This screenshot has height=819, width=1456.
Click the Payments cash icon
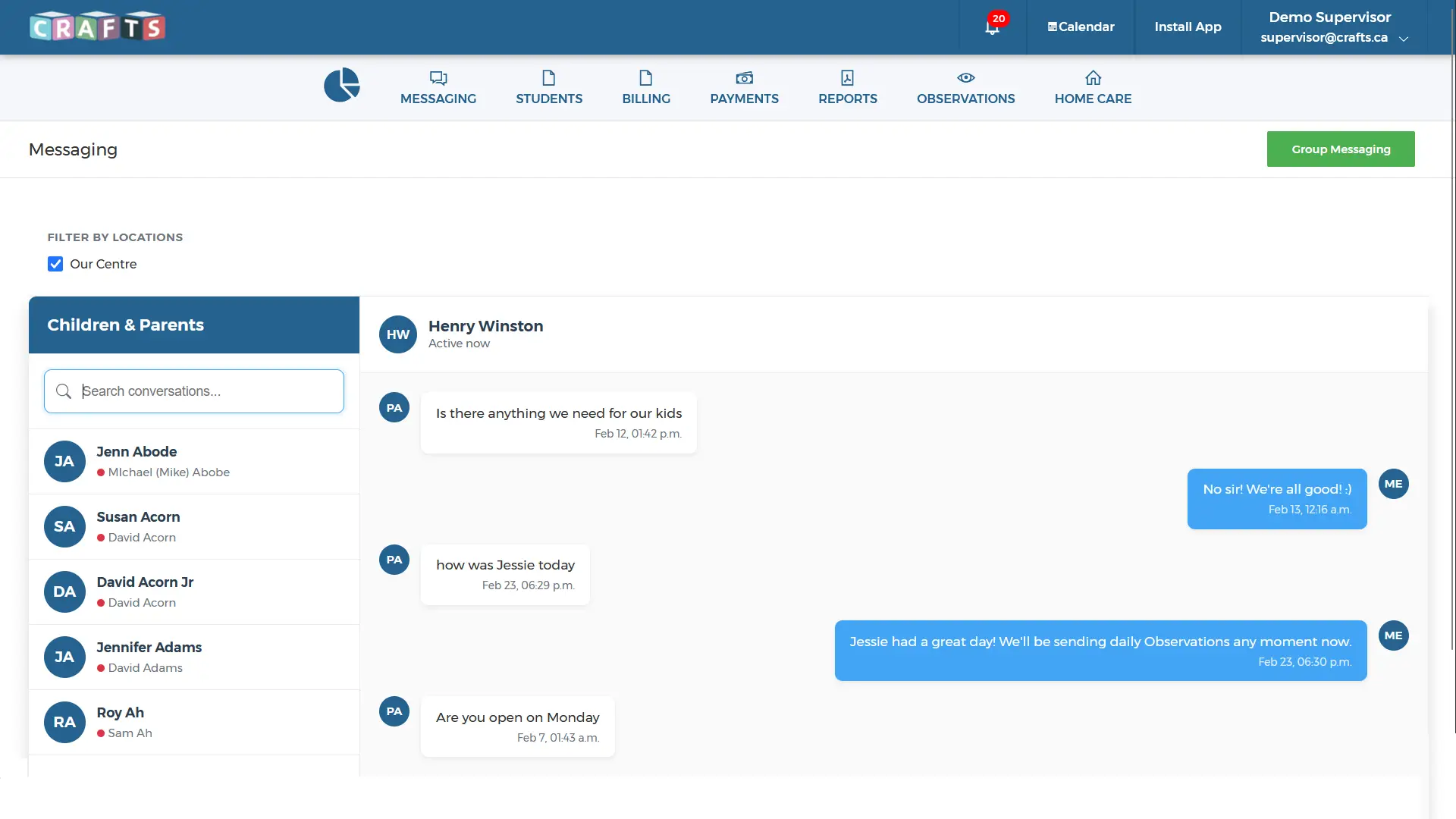(745, 78)
